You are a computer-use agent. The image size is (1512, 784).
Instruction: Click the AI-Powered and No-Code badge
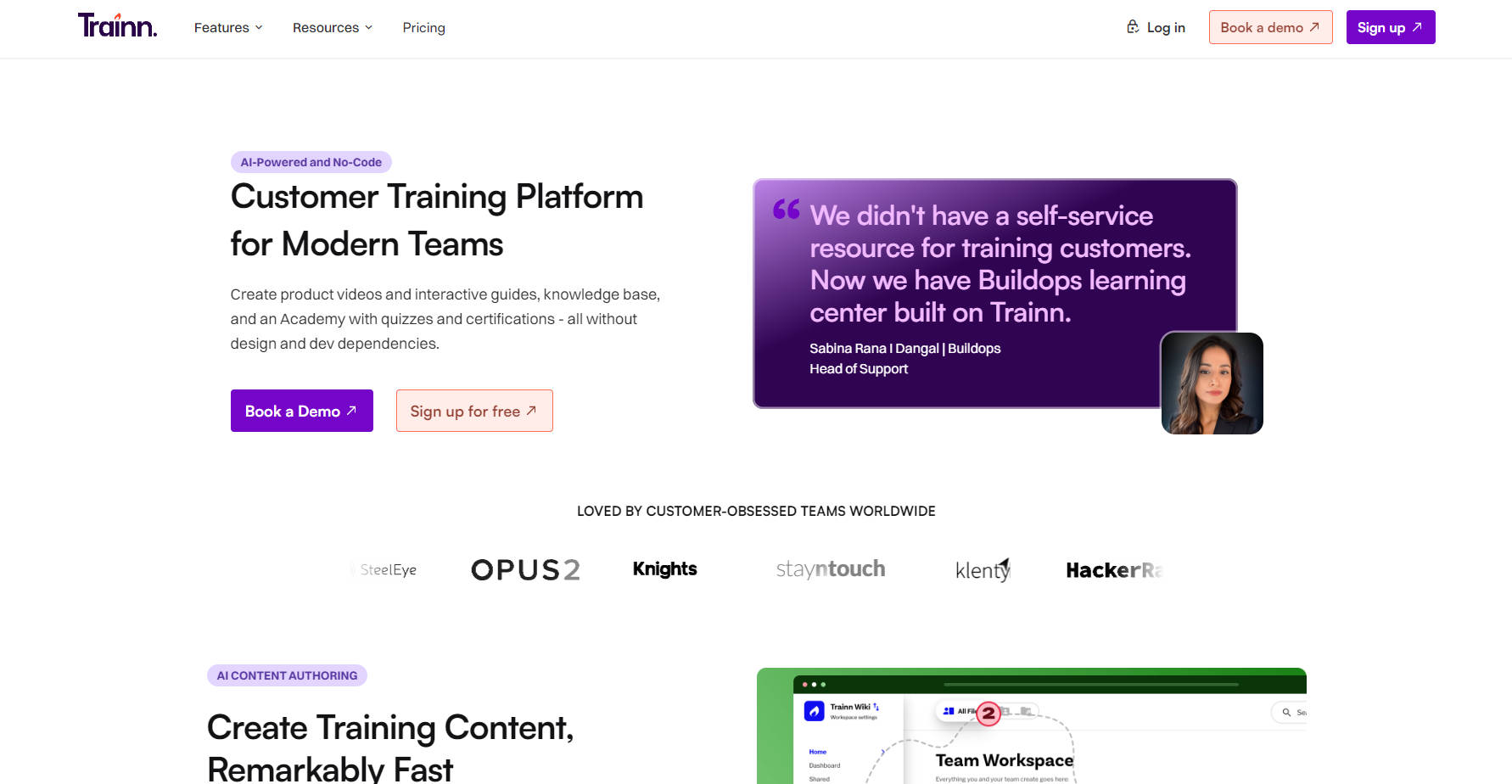pos(311,162)
